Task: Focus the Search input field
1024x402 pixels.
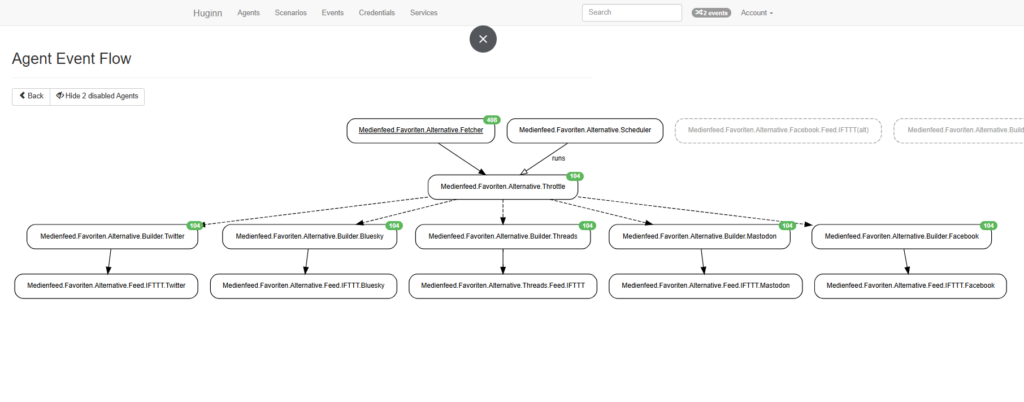Action: click(632, 13)
